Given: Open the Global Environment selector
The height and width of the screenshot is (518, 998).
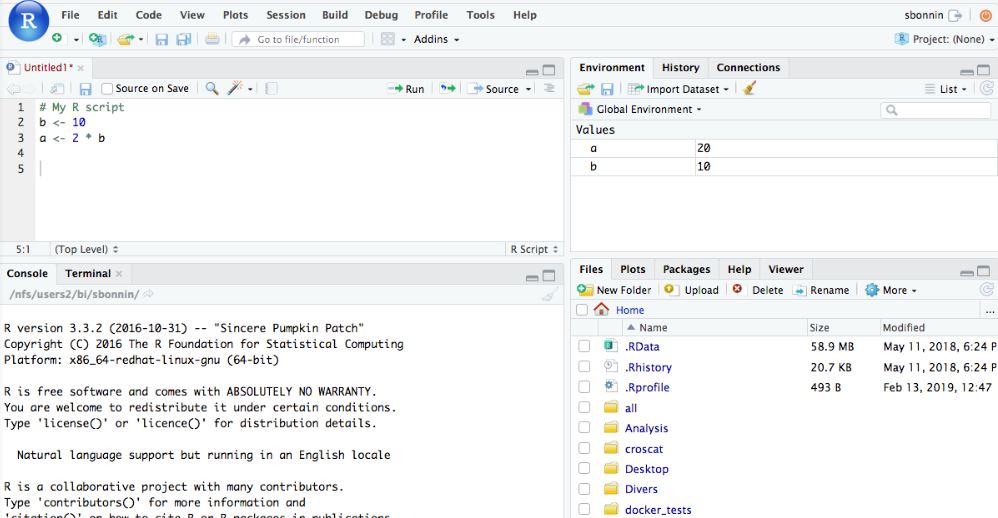Looking at the screenshot, I should (x=640, y=109).
